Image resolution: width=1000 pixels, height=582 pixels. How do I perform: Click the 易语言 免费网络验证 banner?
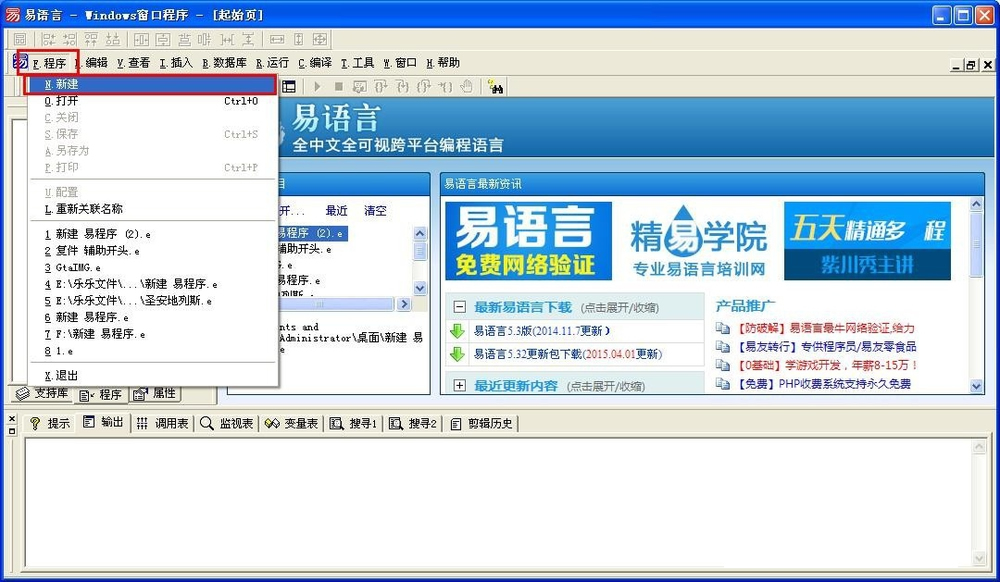coord(528,241)
